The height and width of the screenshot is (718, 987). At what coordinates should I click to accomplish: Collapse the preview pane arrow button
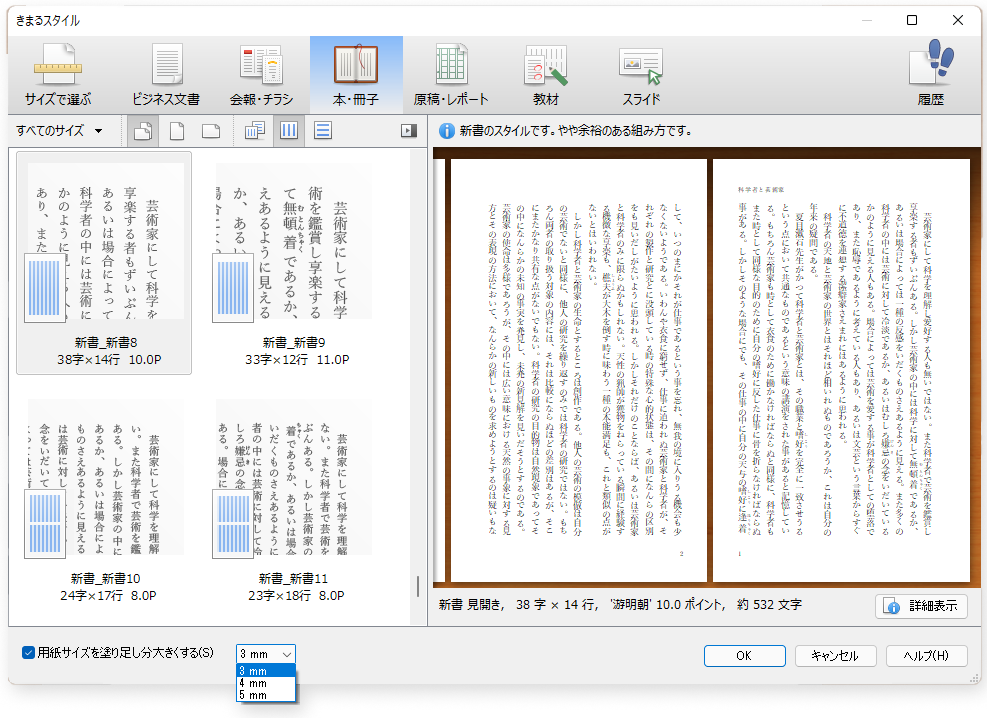click(408, 131)
